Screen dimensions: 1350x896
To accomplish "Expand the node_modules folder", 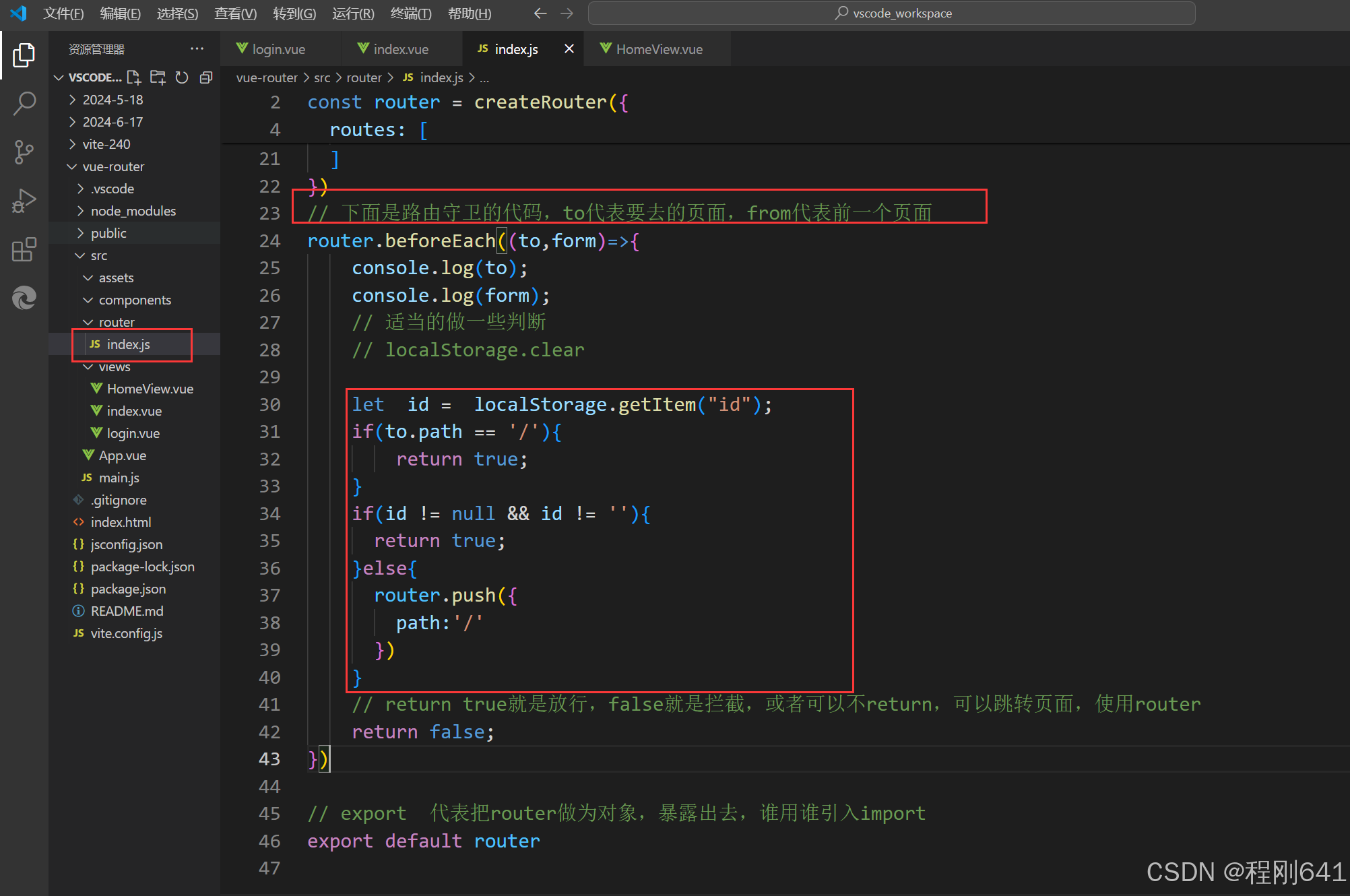I will click(x=133, y=211).
